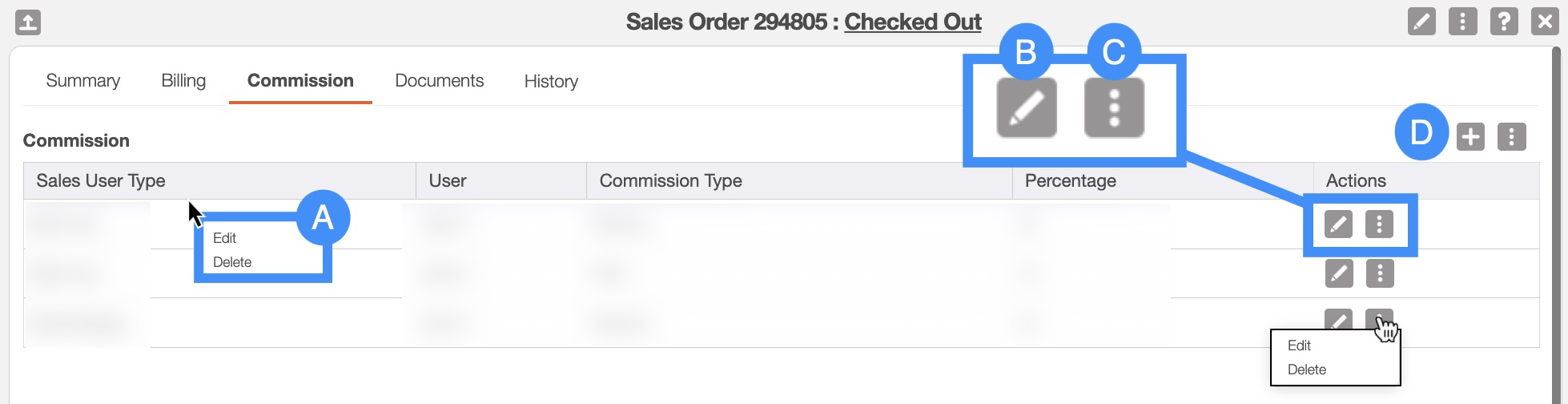This screenshot has height=404, width=1568.
Task: Switch to the Summary tab
Action: point(83,81)
